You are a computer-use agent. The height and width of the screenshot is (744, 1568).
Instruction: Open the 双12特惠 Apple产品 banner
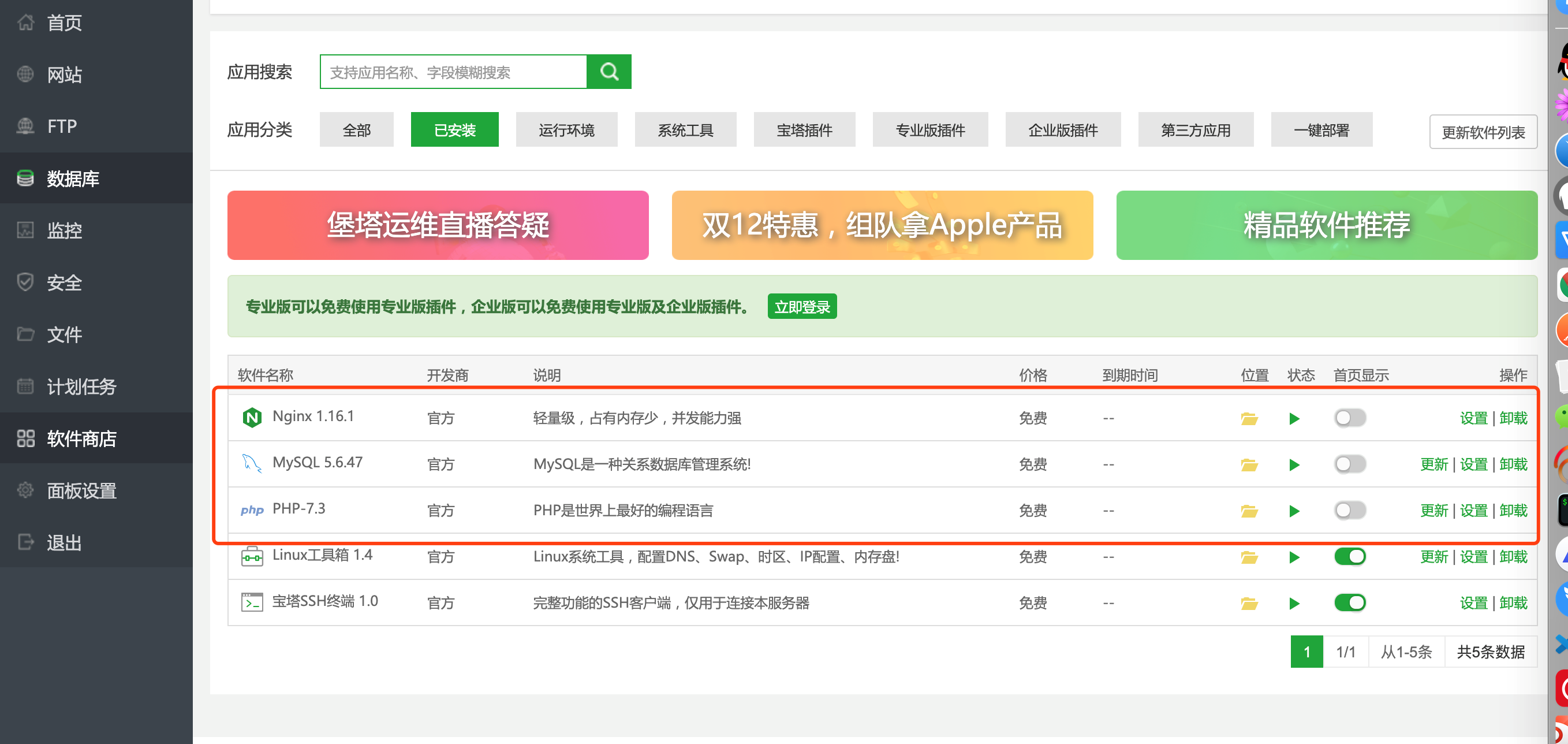pos(882,225)
